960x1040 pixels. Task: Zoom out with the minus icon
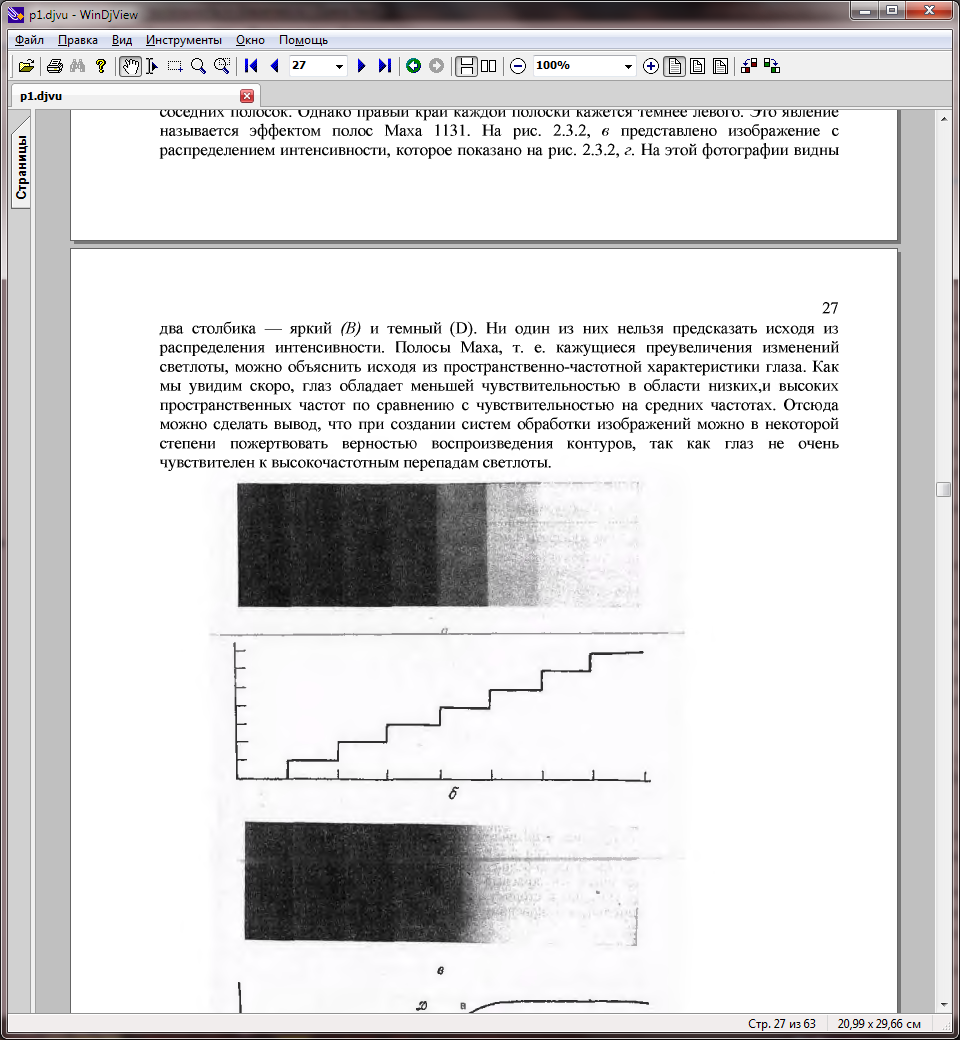pos(518,66)
